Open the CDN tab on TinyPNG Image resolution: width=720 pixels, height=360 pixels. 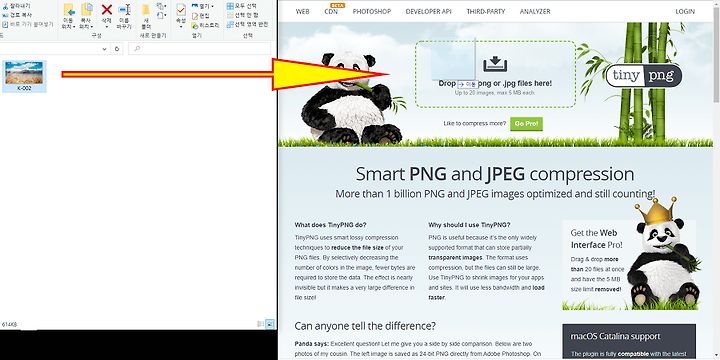point(331,11)
